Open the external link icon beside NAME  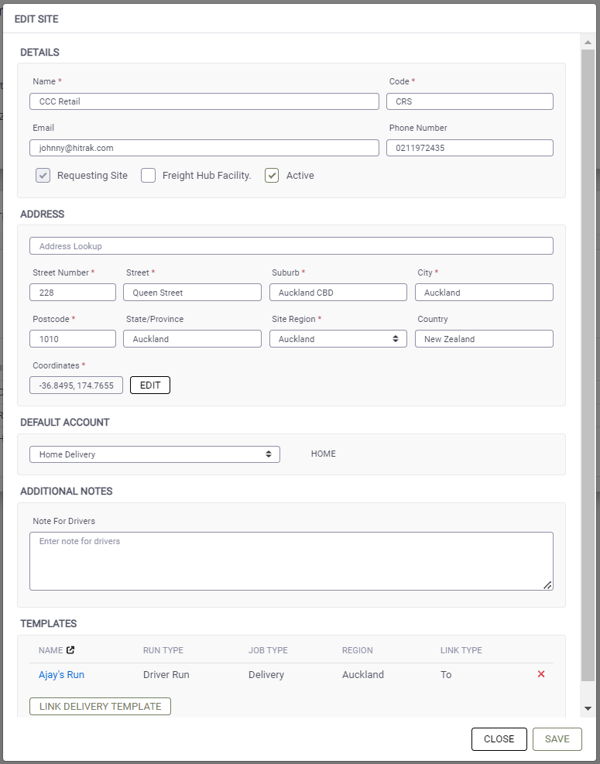(x=70, y=650)
